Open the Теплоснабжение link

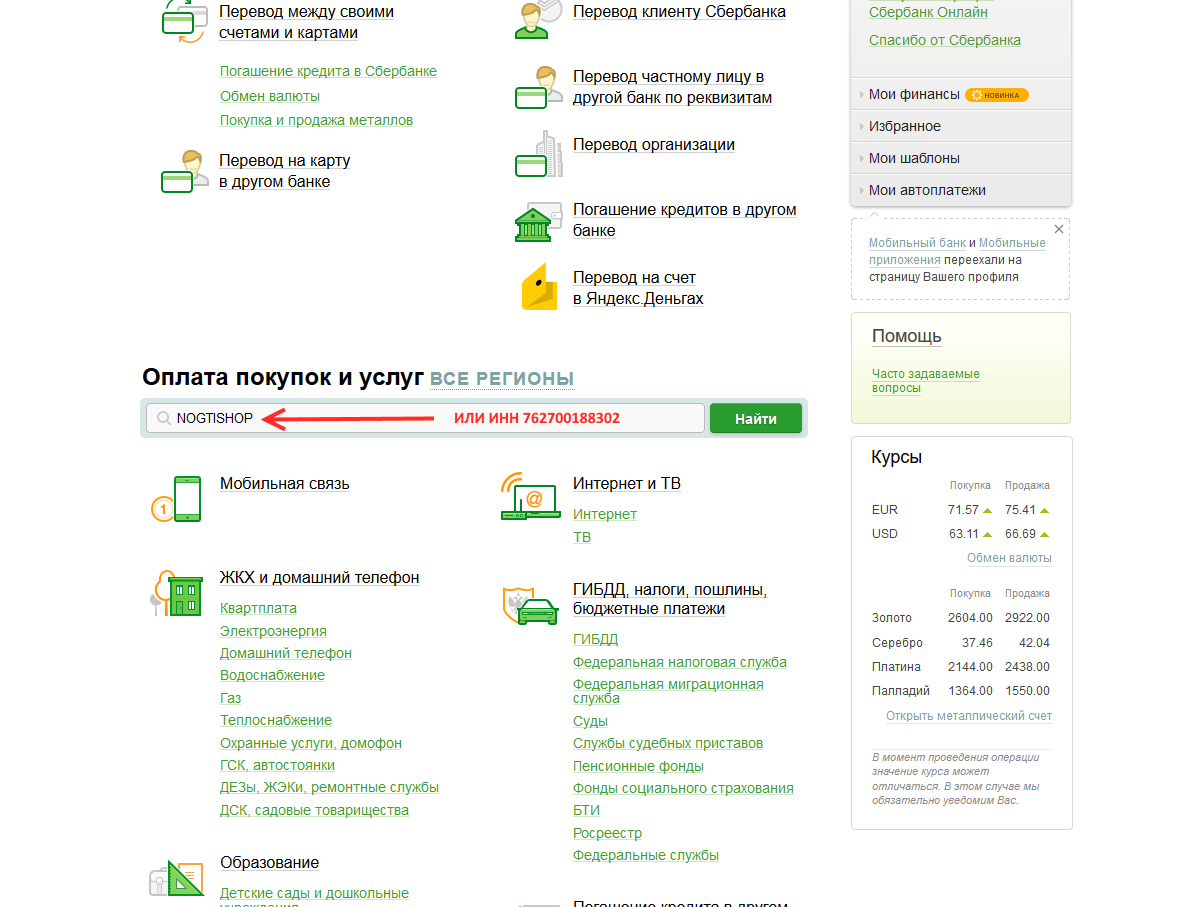[x=276, y=720]
